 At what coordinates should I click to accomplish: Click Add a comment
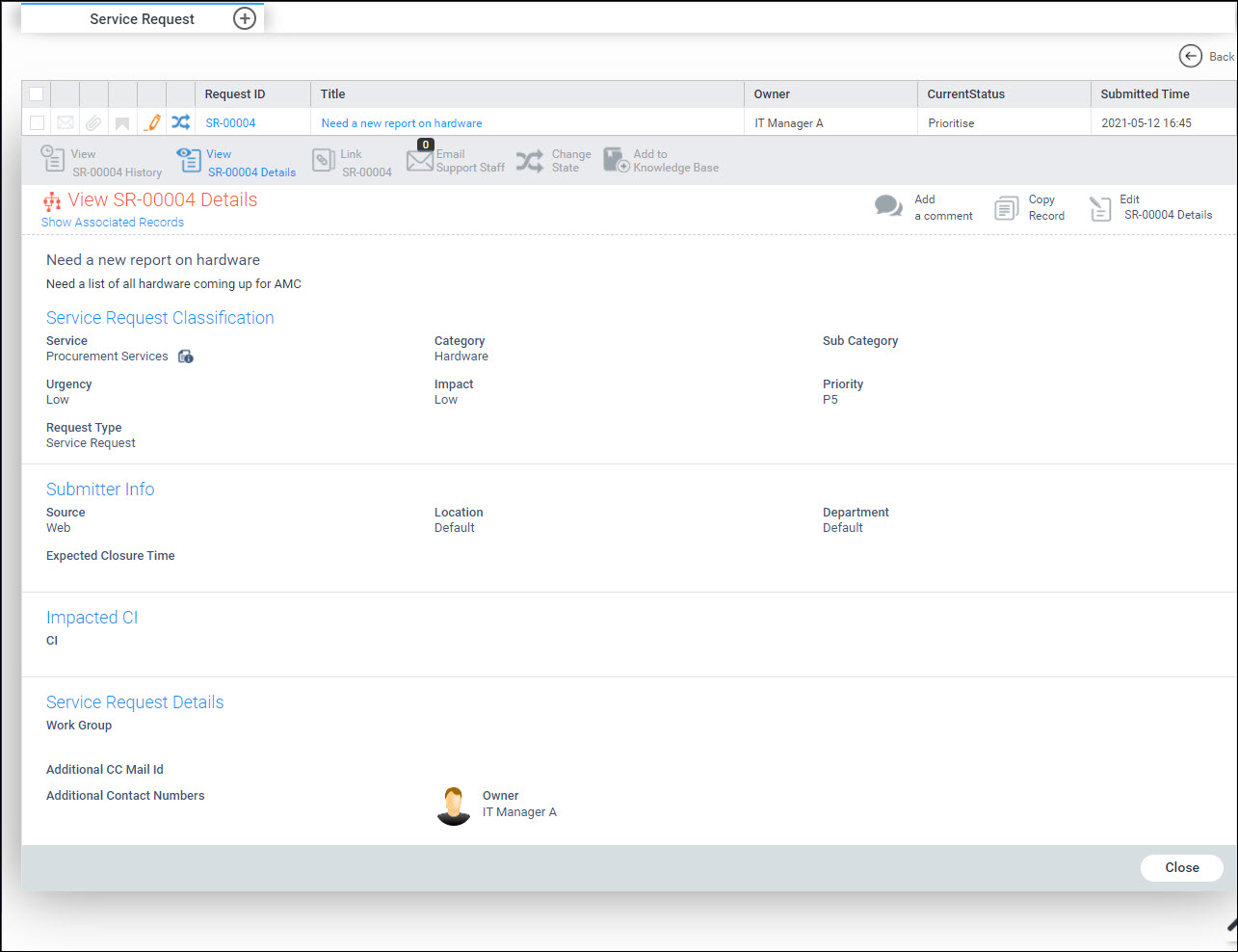tap(924, 207)
